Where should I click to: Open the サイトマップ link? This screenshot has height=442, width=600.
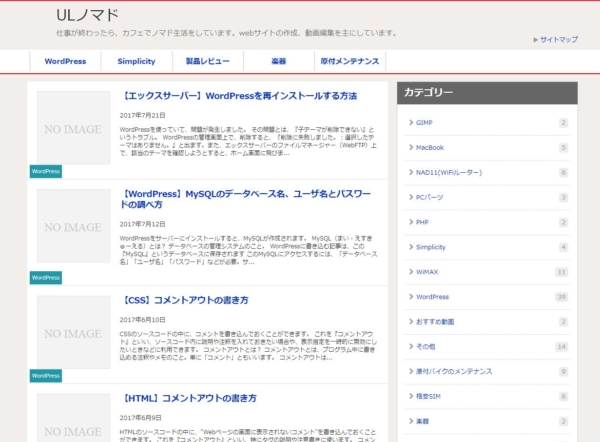click(x=558, y=40)
